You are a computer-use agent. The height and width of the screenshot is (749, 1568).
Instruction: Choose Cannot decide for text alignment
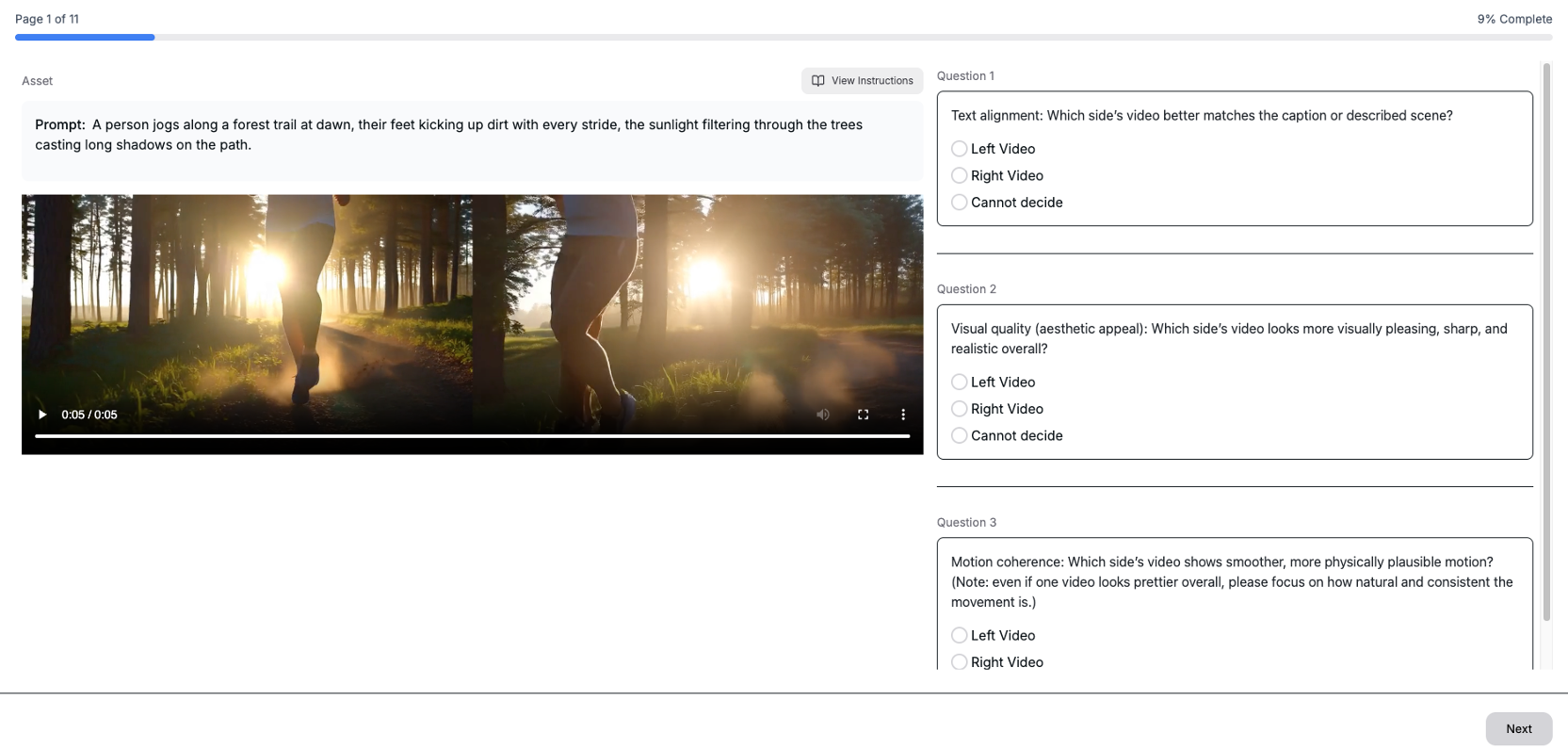pyautogui.click(x=959, y=203)
